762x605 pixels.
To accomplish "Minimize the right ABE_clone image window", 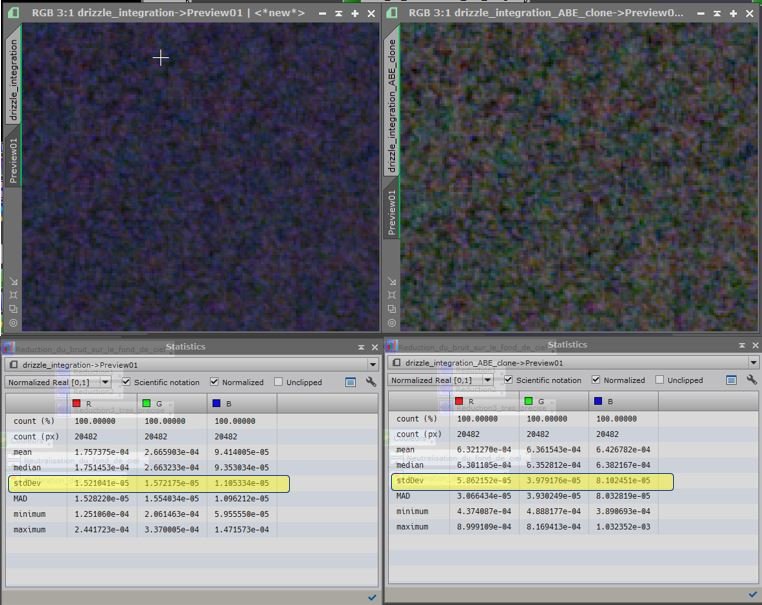I will (x=700, y=14).
